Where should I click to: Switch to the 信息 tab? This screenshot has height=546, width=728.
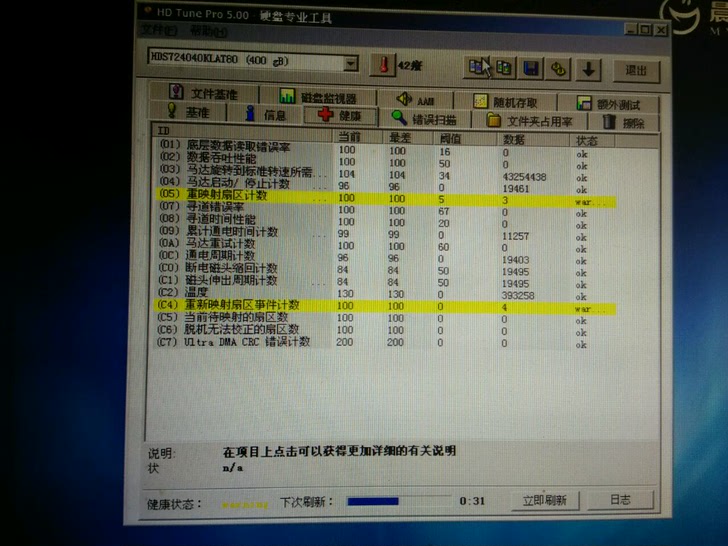[265, 114]
